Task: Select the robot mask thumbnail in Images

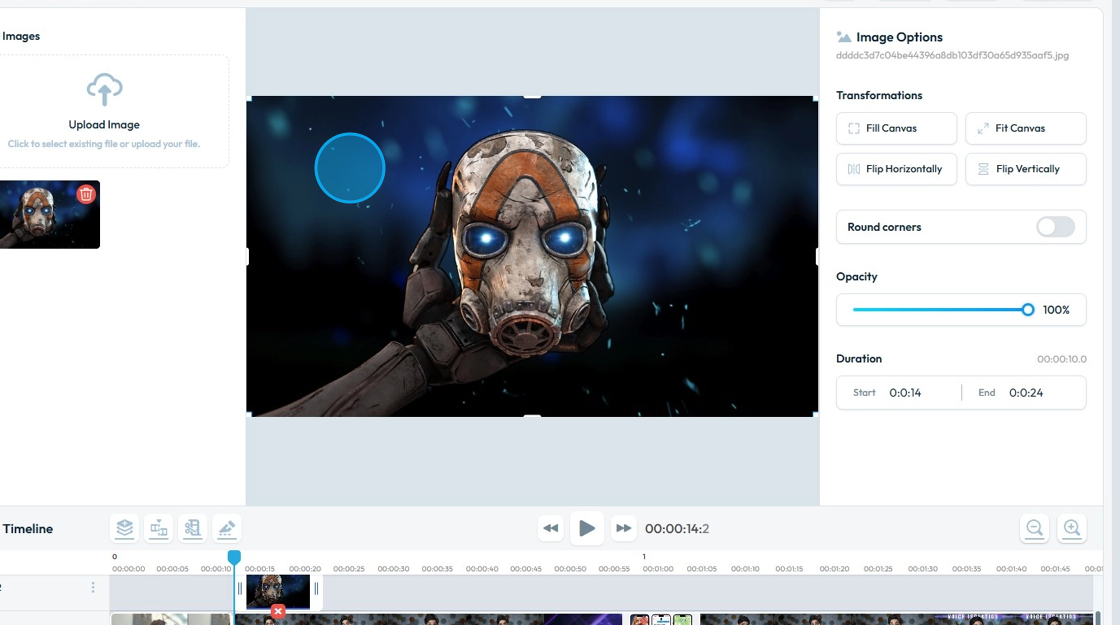Action: pyautogui.click(x=49, y=214)
